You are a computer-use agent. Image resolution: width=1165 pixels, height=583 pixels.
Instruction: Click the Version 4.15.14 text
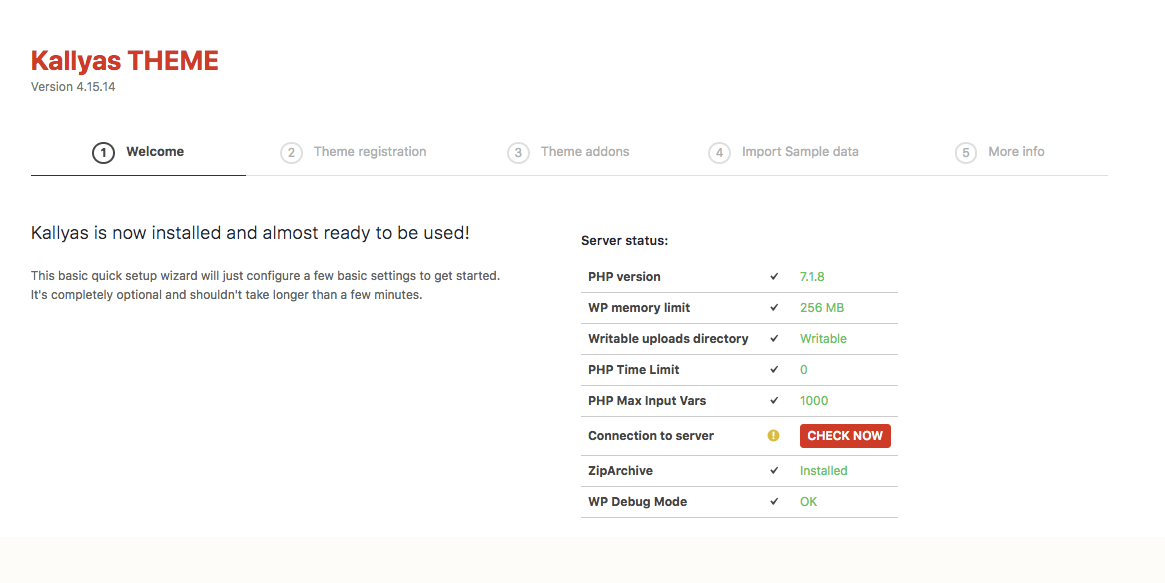coord(73,87)
